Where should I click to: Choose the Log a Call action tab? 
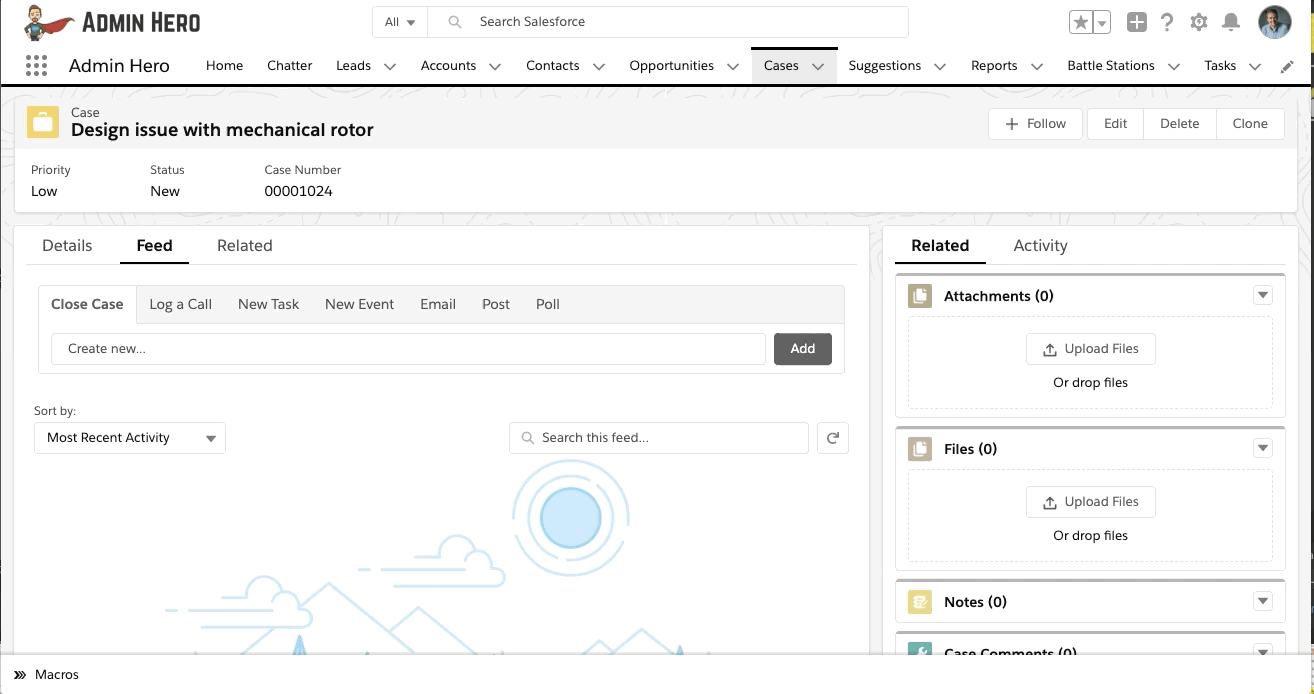click(x=180, y=304)
